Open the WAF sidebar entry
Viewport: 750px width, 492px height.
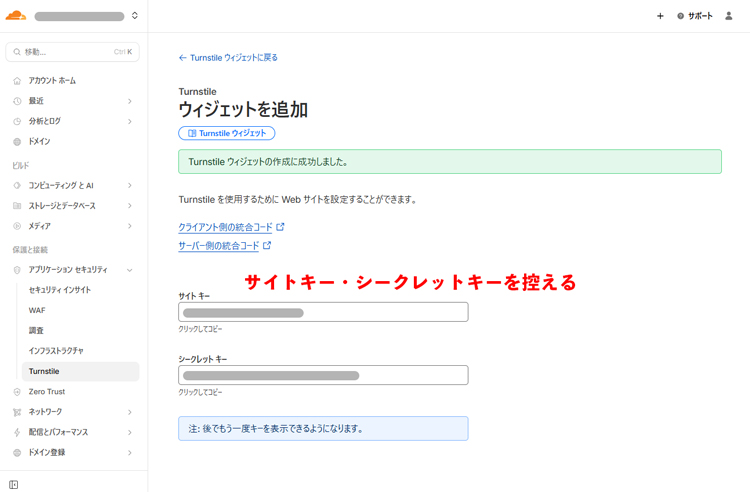(37, 310)
